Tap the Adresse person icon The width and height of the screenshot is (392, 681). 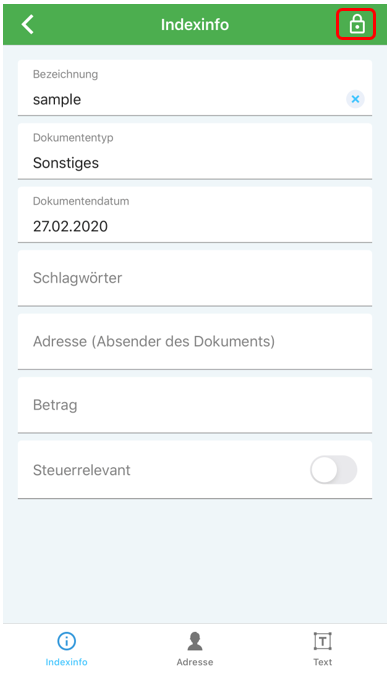195,641
